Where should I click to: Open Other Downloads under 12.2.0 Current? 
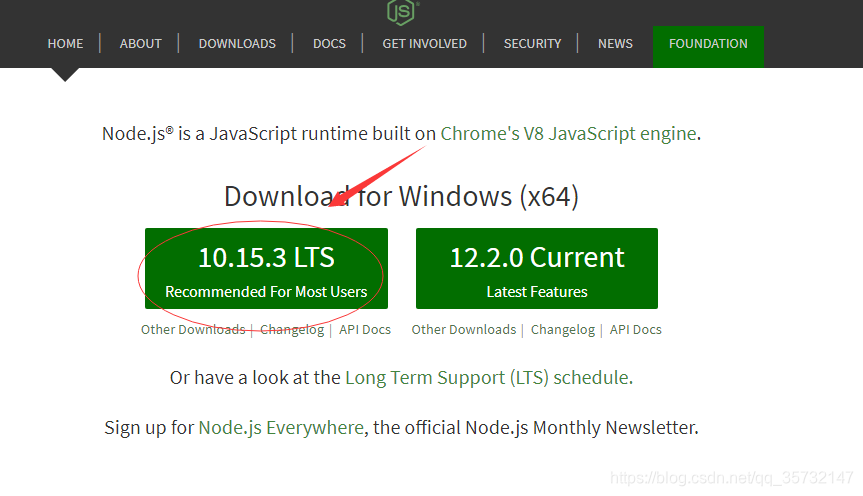(x=463, y=329)
